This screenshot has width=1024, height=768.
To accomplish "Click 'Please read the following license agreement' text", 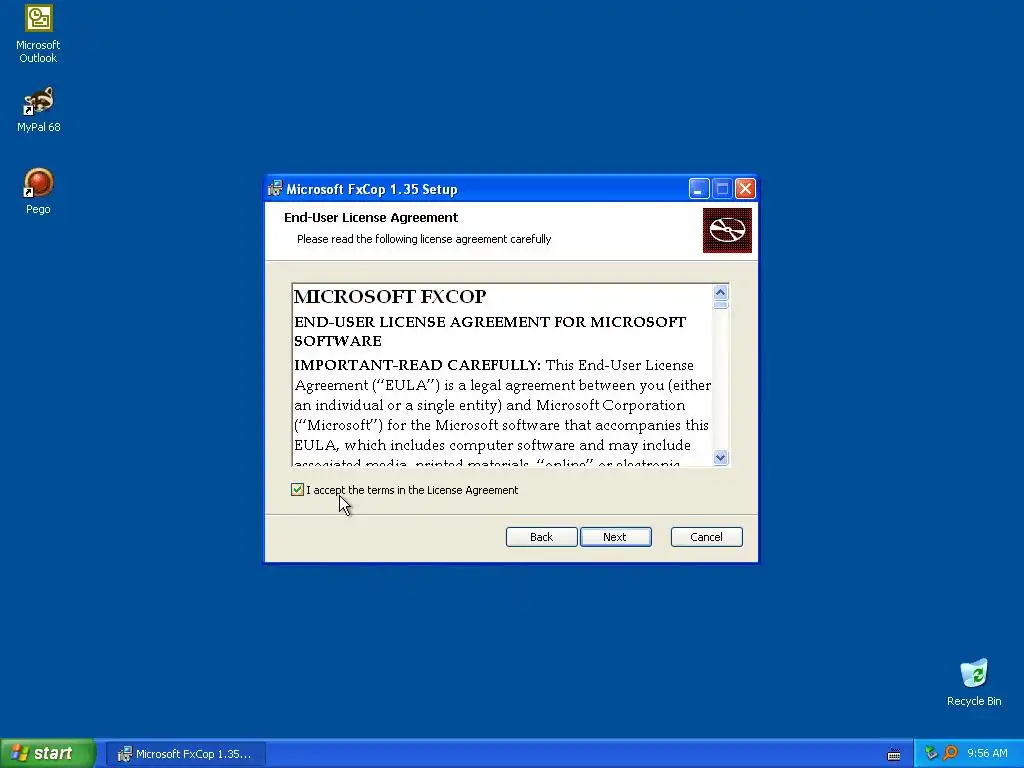I will tap(424, 239).
